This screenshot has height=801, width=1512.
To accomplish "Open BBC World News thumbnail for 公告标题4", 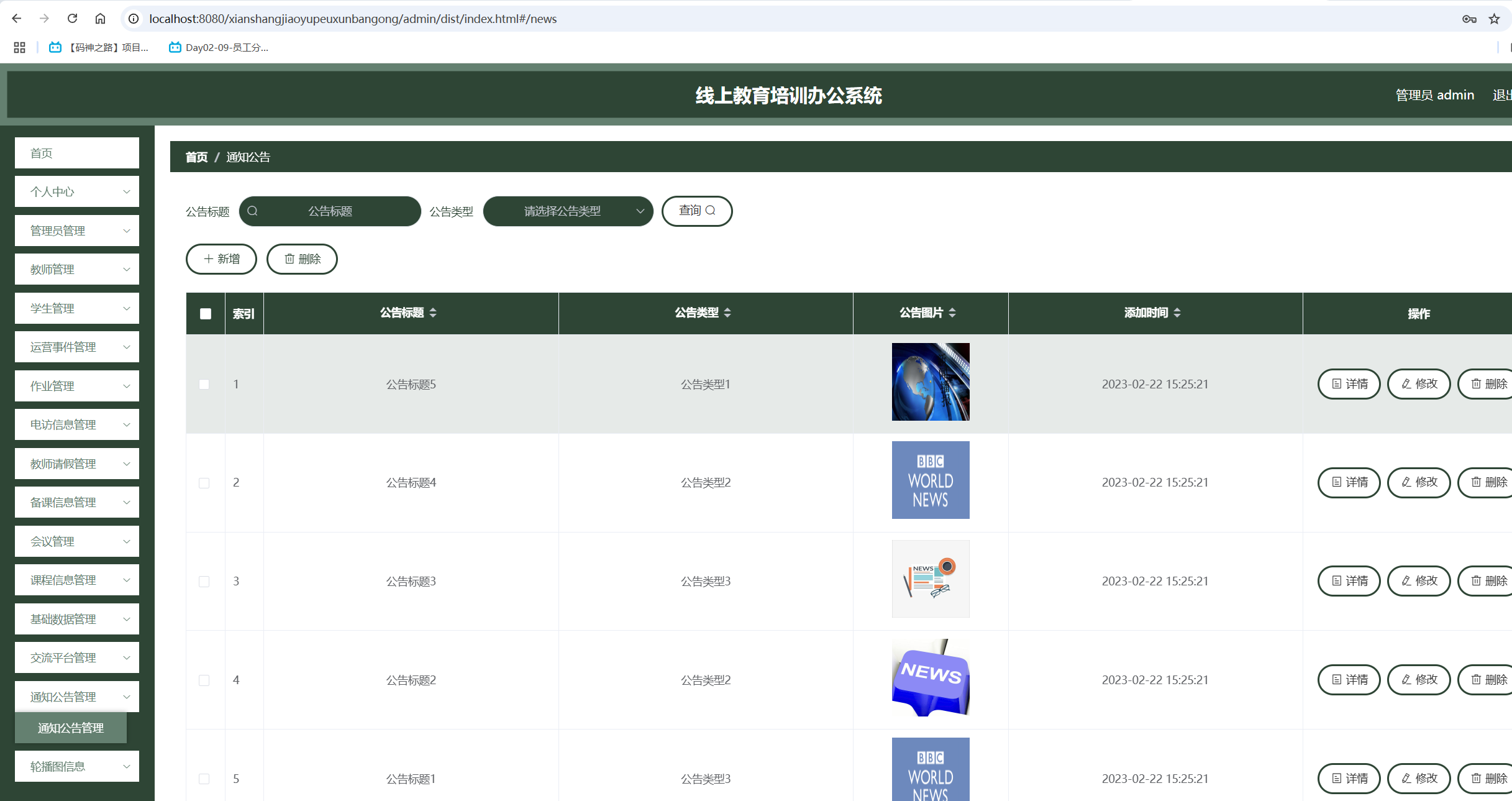I will pyautogui.click(x=931, y=480).
